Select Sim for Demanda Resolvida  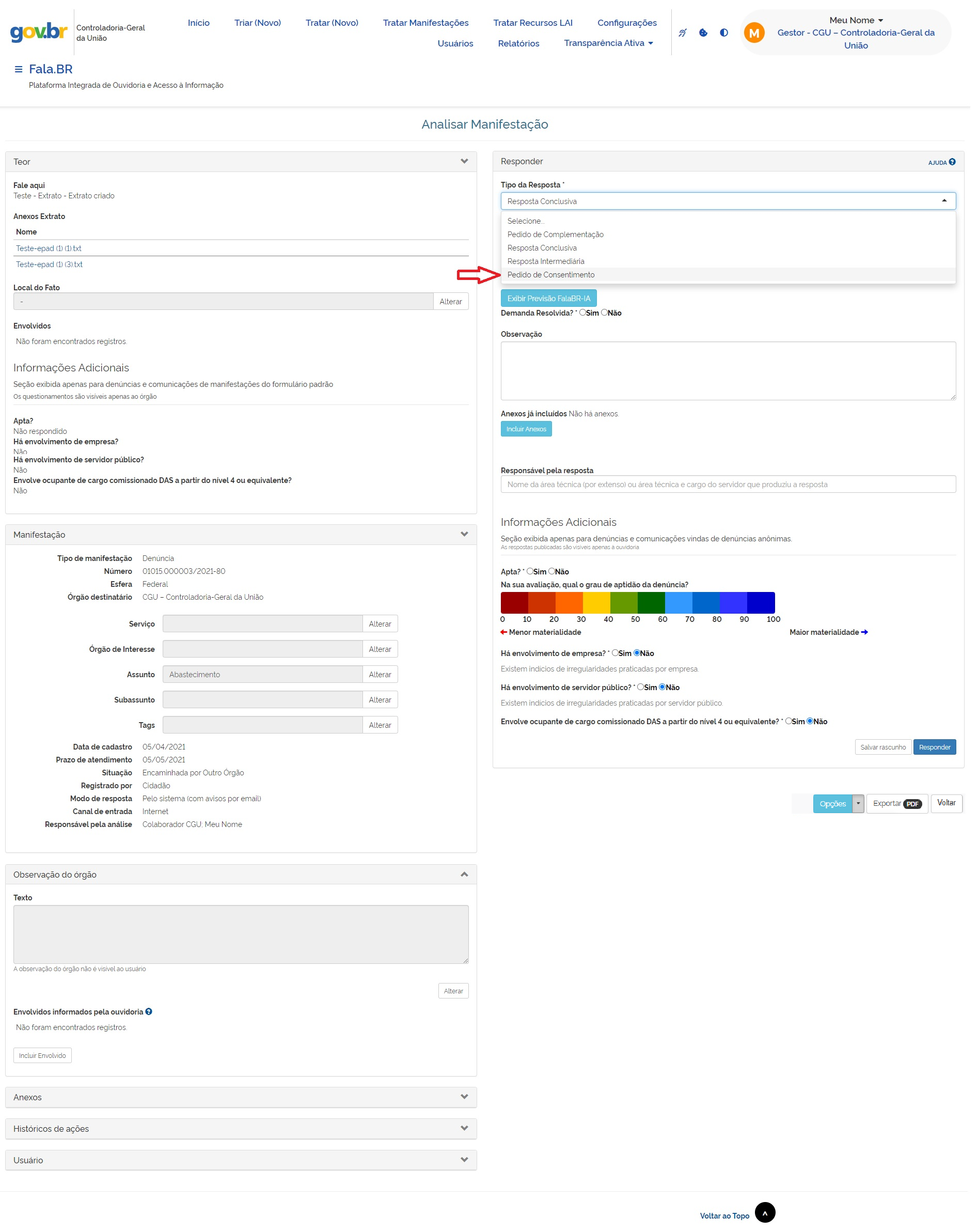[582, 313]
